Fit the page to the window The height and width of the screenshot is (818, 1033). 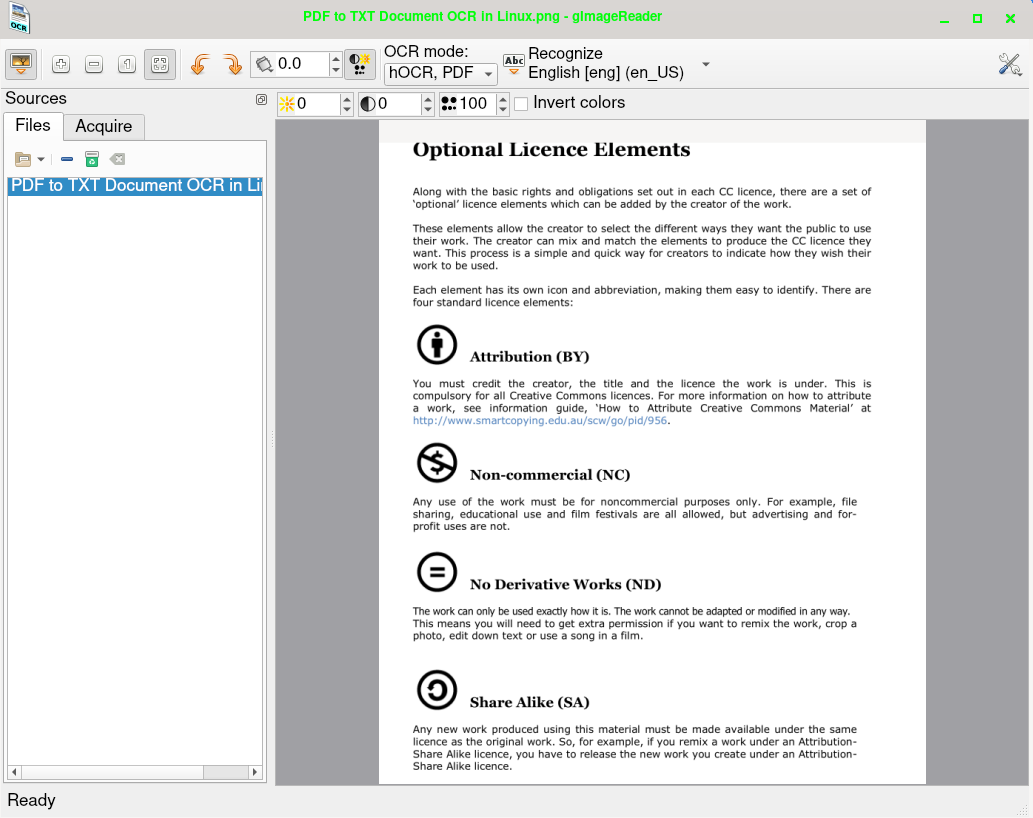pos(159,64)
